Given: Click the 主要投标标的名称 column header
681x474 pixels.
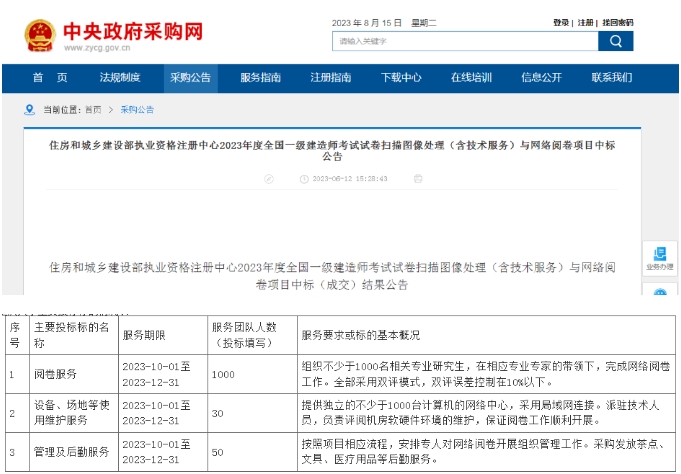Looking at the screenshot, I should [x=72, y=335].
